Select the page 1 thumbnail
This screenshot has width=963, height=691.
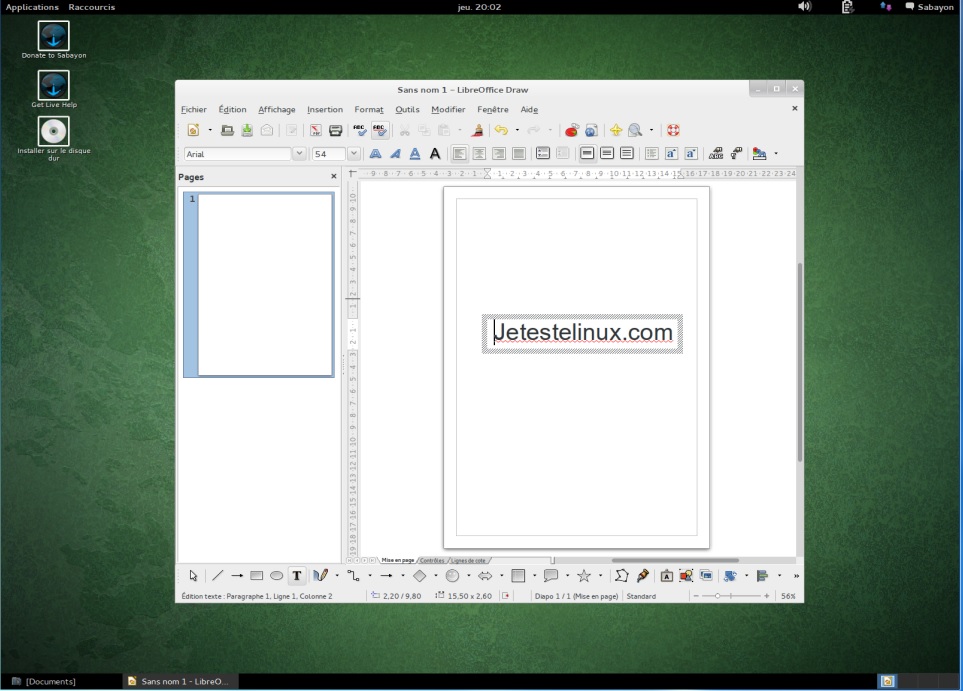pos(259,284)
